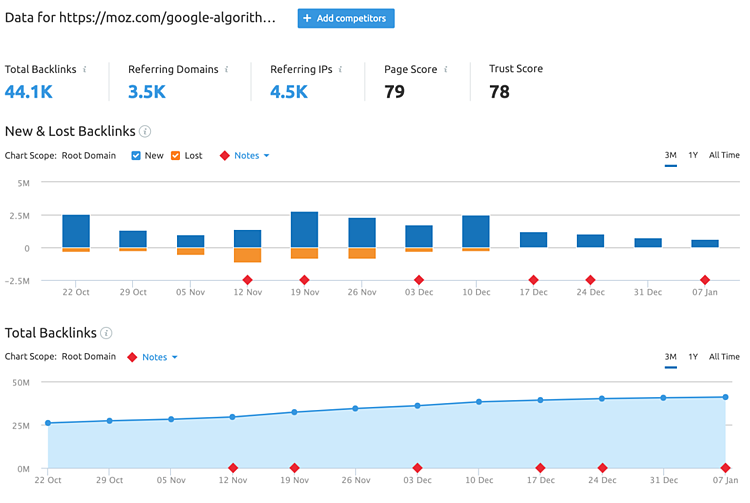The width and height of the screenshot is (750, 503).
Task: Click the red Notes diamond in New & Lost legend
Action: click(x=224, y=155)
